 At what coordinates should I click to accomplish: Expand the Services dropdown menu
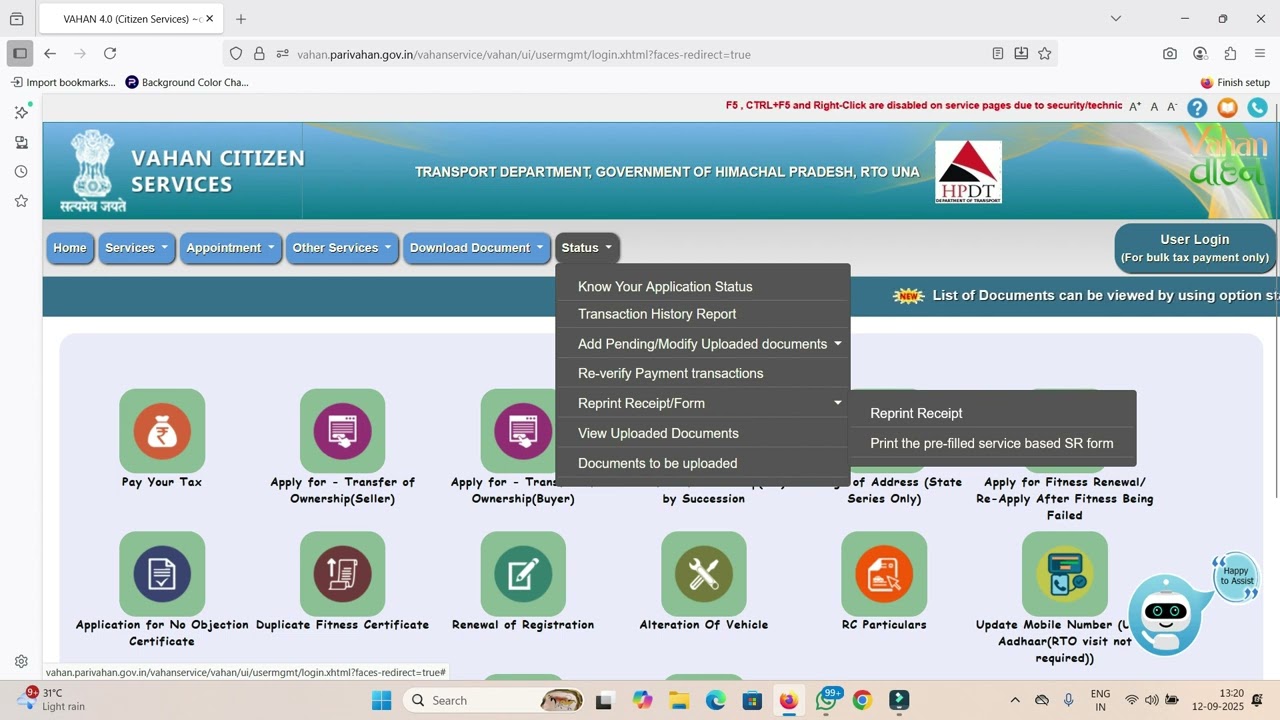(x=137, y=248)
